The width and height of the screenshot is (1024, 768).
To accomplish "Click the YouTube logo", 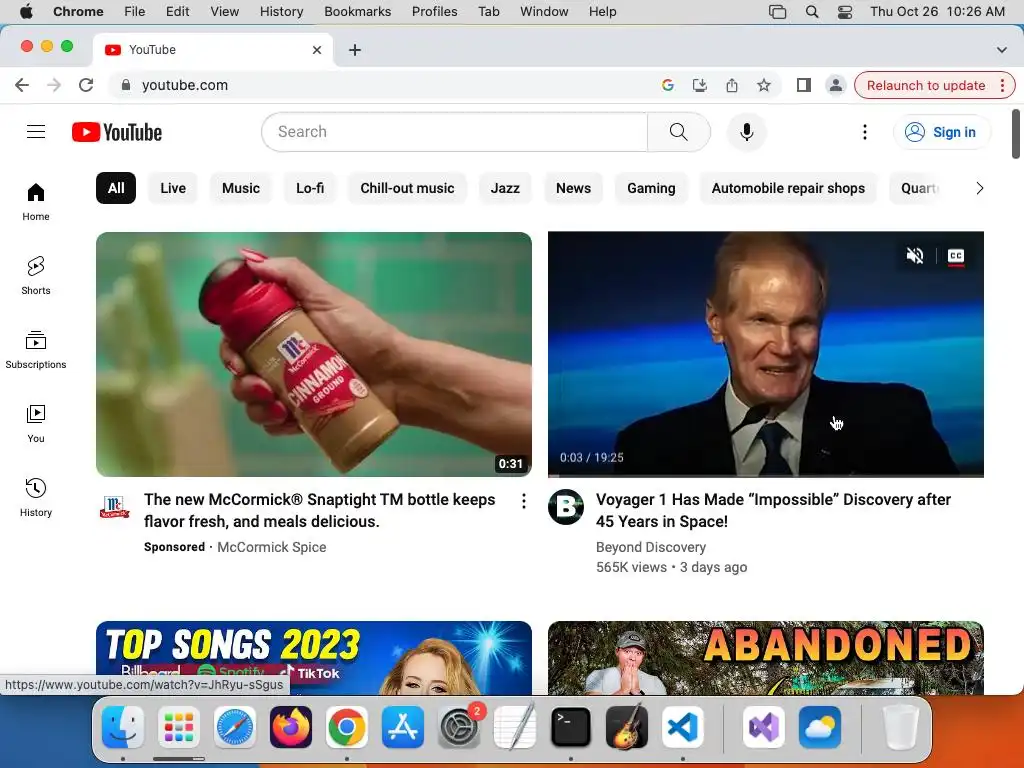I will click(117, 132).
